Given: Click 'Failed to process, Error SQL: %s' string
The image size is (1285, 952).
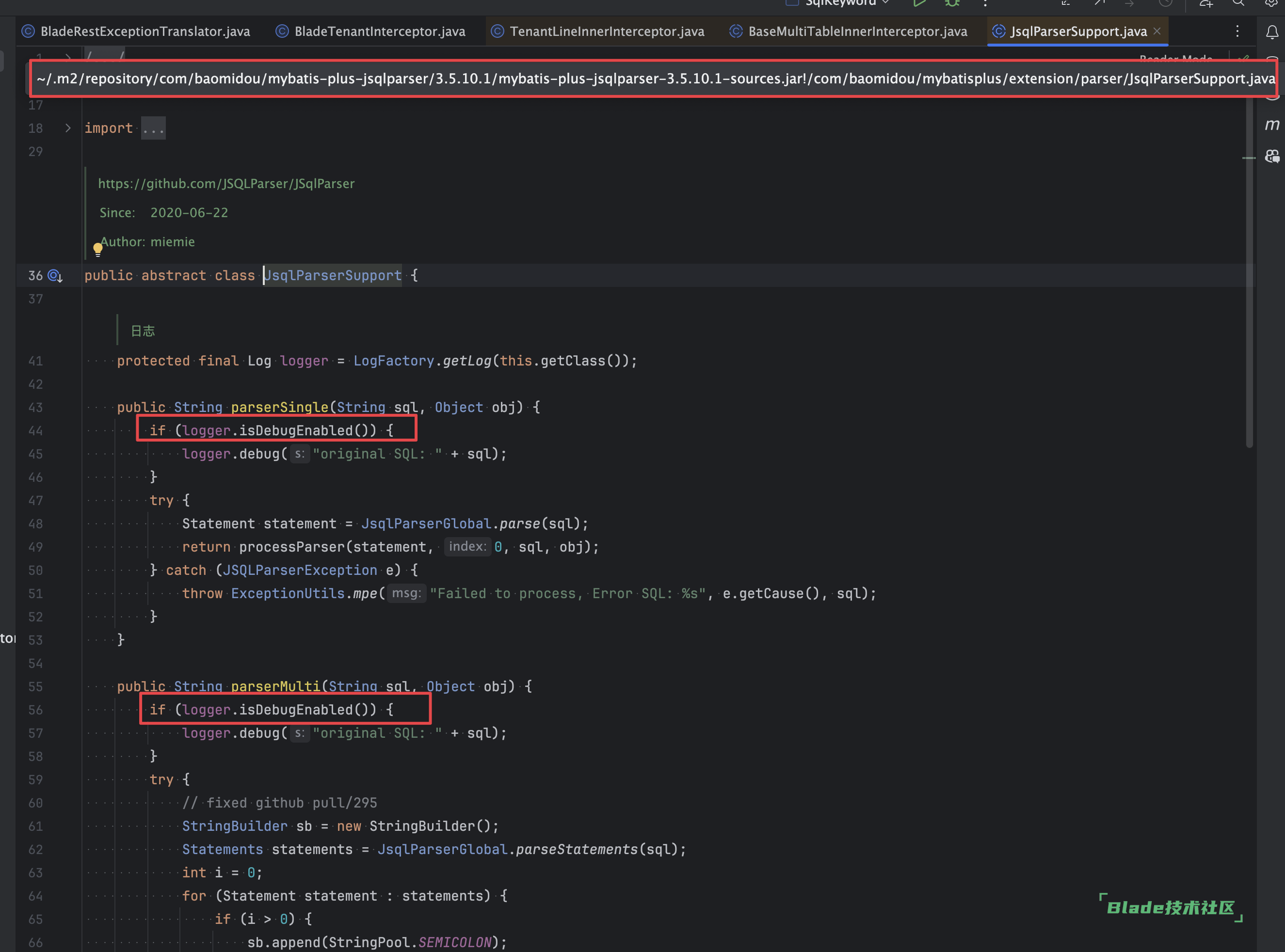Looking at the screenshot, I should (568, 594).
